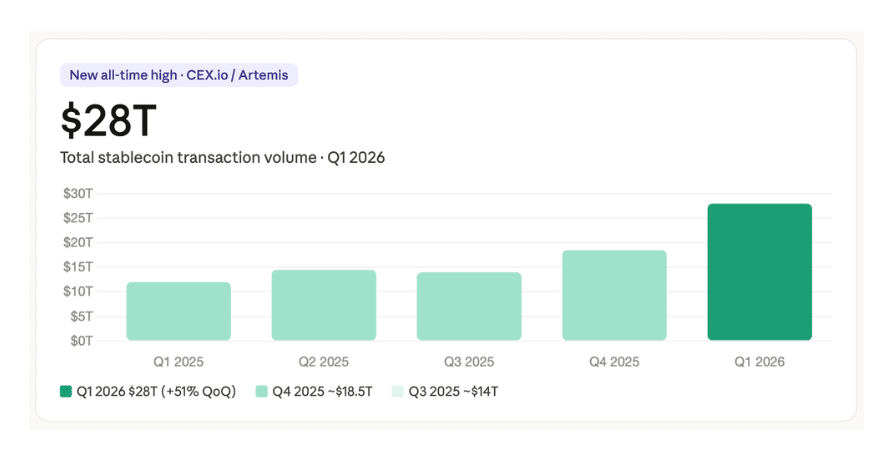Click the New all-time high badge
886x460 pixels.
(179, 75)
